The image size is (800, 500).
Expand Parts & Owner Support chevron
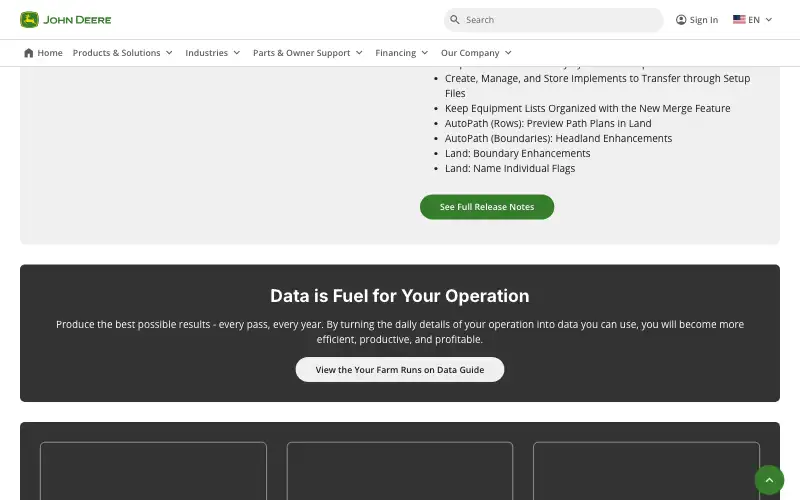359,53
